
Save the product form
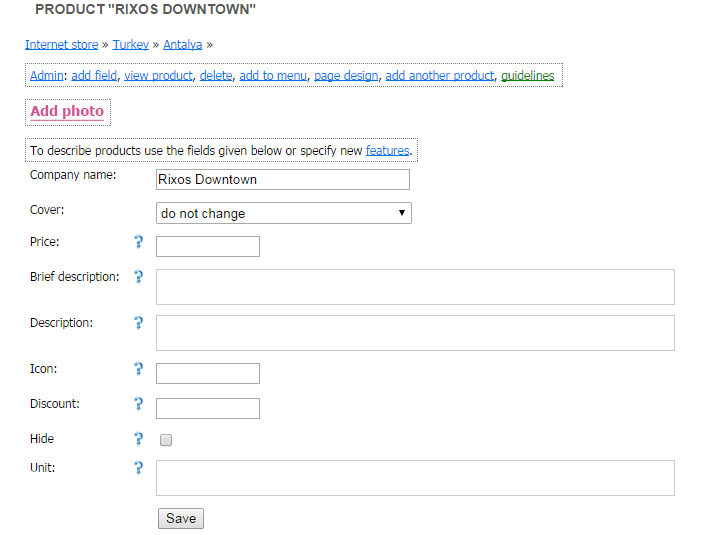pos(181,518)
